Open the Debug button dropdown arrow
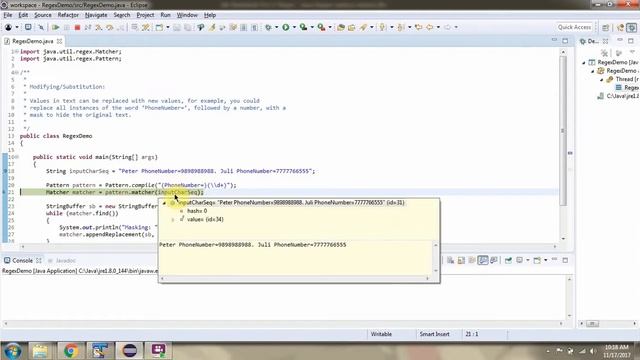Screen dimensions: 640x360 click(276, 27)
